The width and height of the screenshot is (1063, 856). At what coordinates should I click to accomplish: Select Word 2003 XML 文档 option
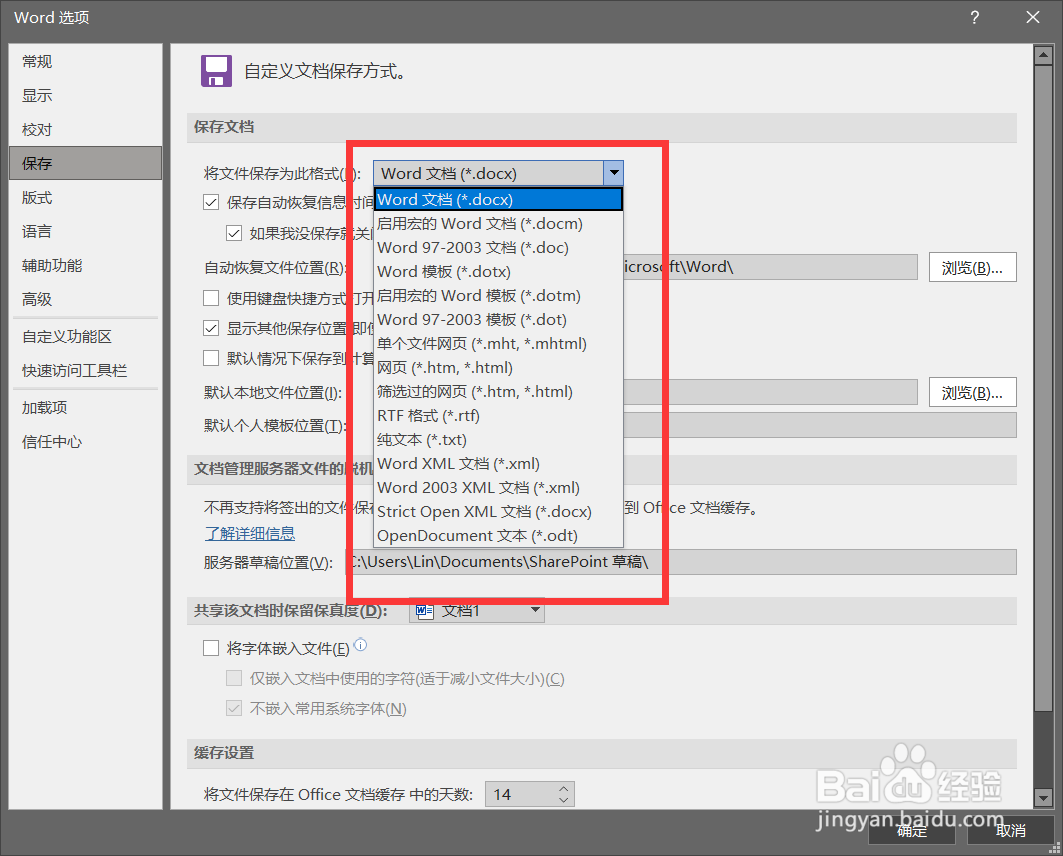498,488
